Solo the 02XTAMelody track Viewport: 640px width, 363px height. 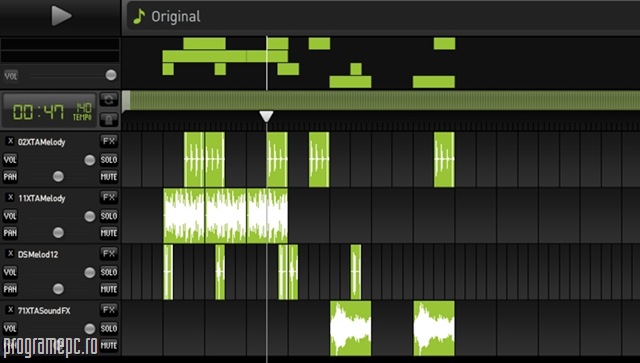pos(109,160)
